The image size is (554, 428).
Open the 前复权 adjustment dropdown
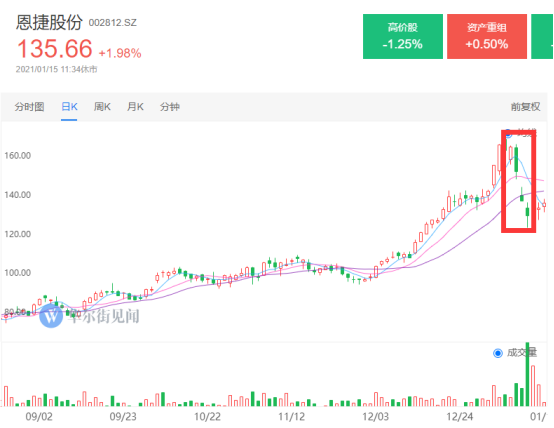pos(525,107)
